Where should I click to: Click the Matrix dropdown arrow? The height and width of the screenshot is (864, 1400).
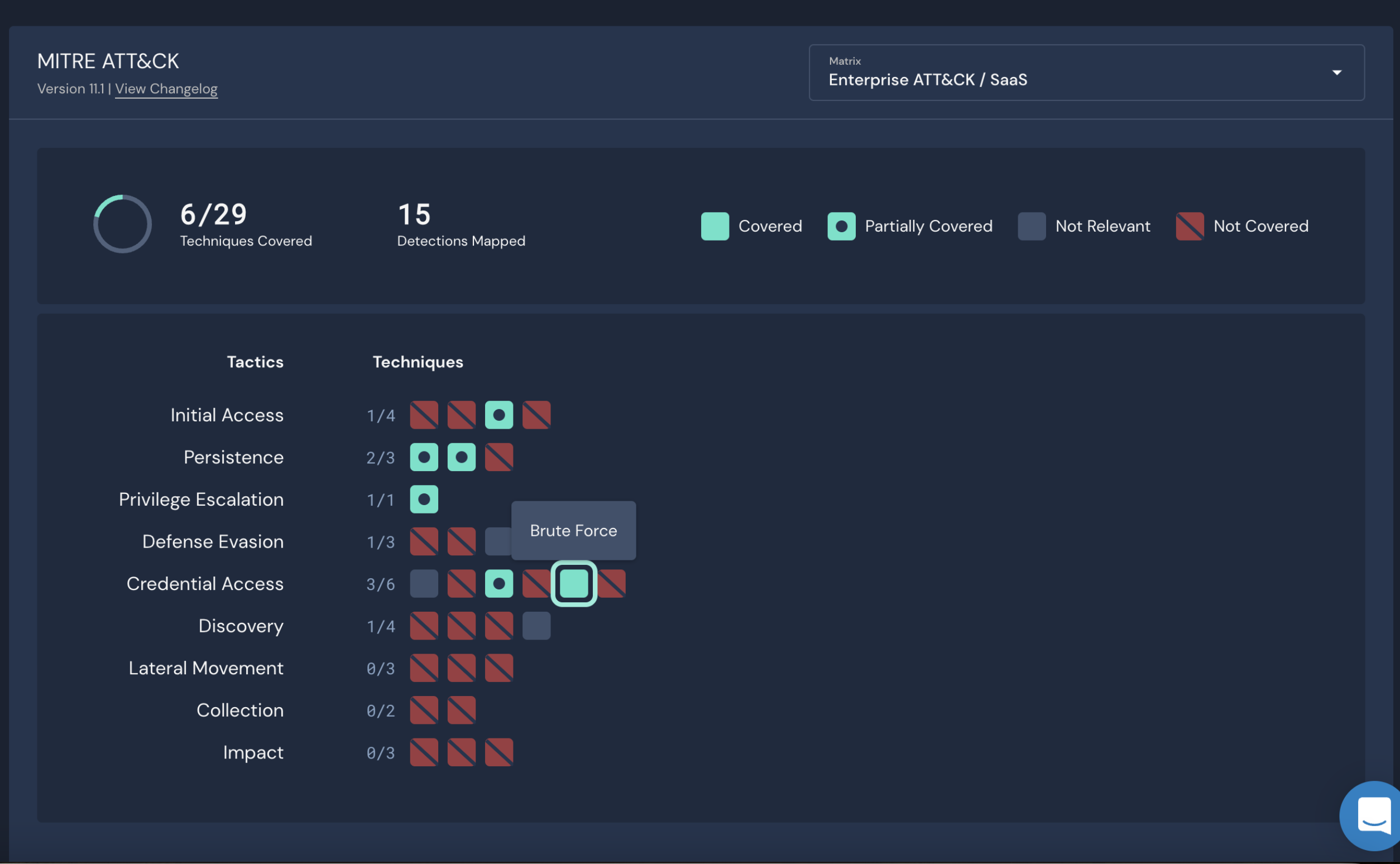click(1336, 73)
